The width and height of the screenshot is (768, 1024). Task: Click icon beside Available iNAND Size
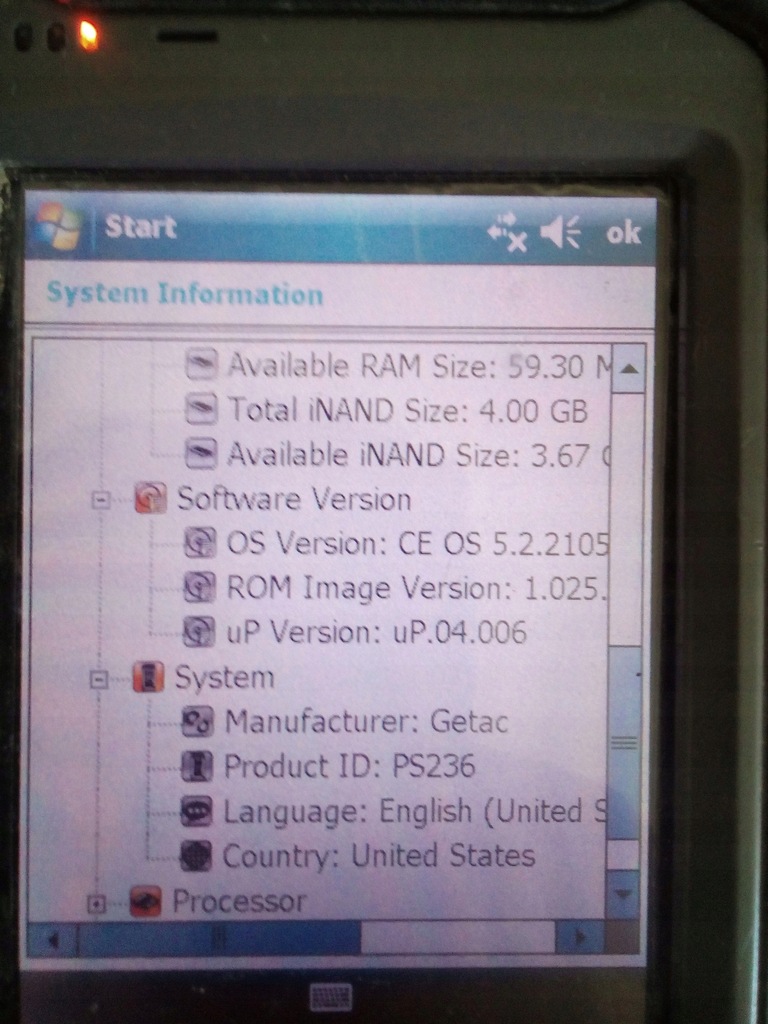point(201,453)
